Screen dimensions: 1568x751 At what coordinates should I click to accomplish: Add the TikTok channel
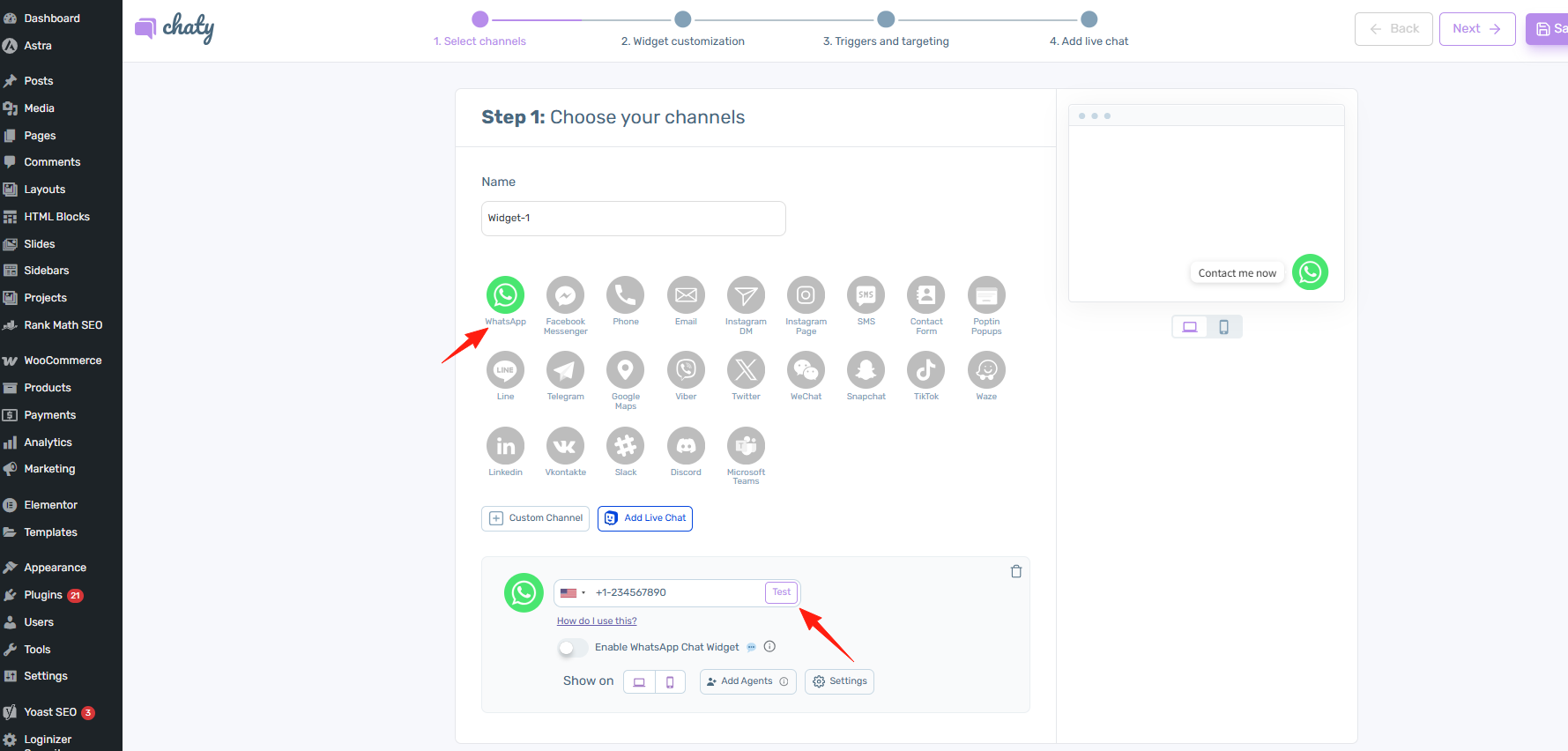point(925,370)
